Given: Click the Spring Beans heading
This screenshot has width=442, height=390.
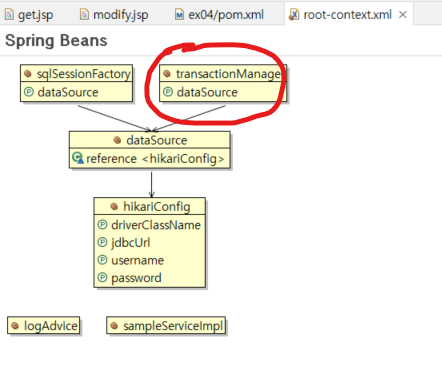Looking at the screenshot, I should pyautogui.click(x=56, y=41).
